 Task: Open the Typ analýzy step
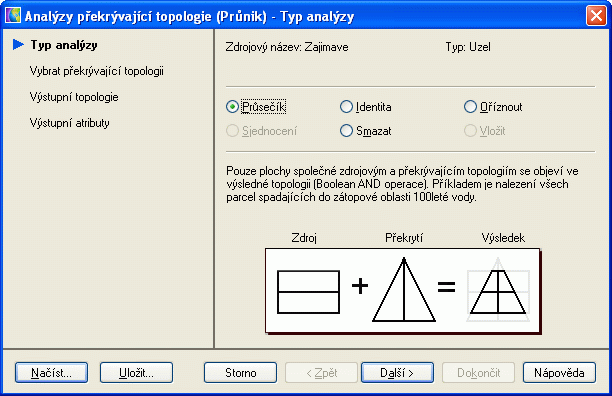coord(64,45)
